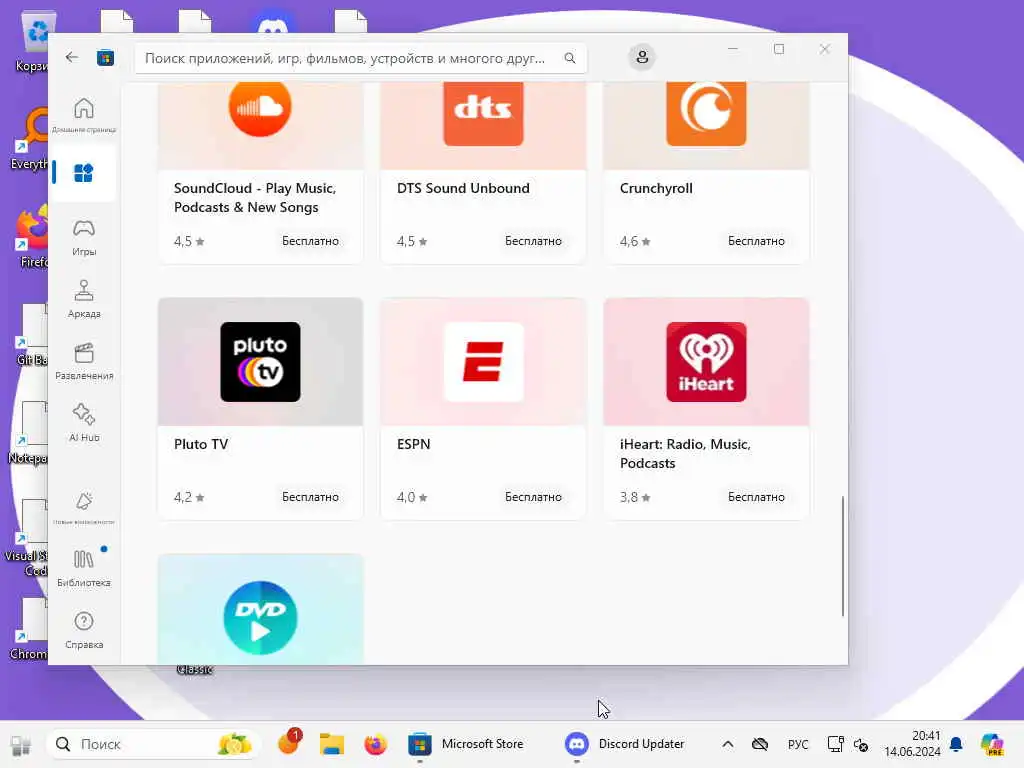Click the РУС language indicator
Image resolution: width=1024 pixels, height=768 pixels.
pyautogui.click(x=798, y=744)
